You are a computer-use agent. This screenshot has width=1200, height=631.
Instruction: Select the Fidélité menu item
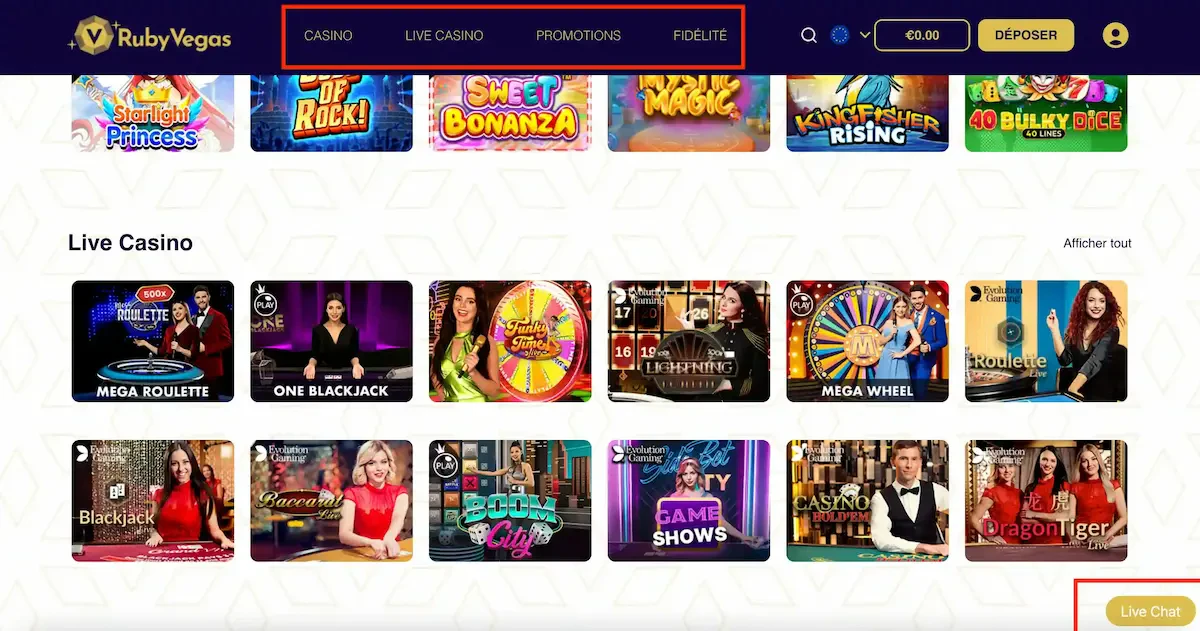click(x=700, y=35)
